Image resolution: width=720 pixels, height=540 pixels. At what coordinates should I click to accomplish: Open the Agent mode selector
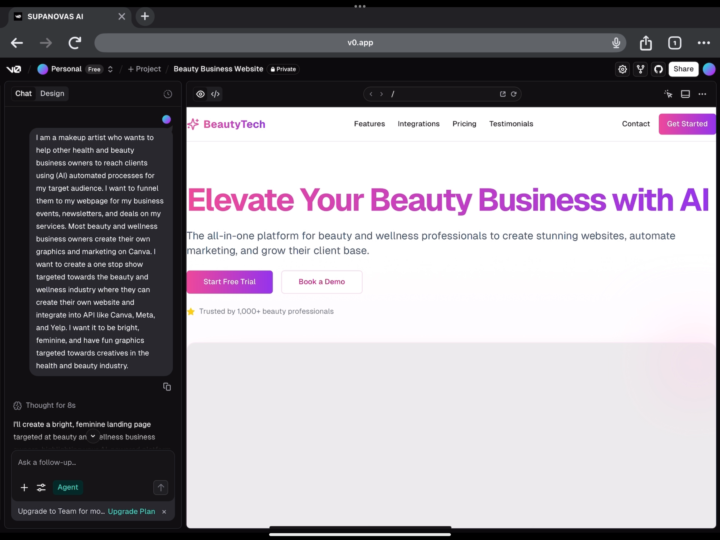[68, 488]
